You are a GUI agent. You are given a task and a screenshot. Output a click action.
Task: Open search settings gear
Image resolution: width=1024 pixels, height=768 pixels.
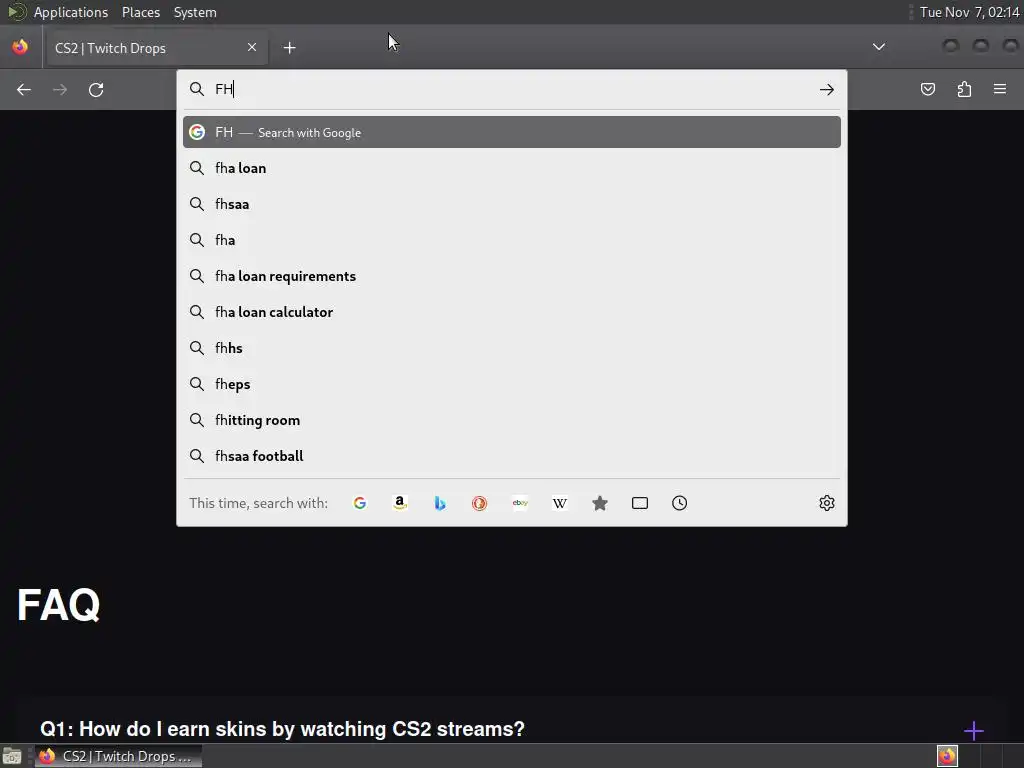[827, 503]
